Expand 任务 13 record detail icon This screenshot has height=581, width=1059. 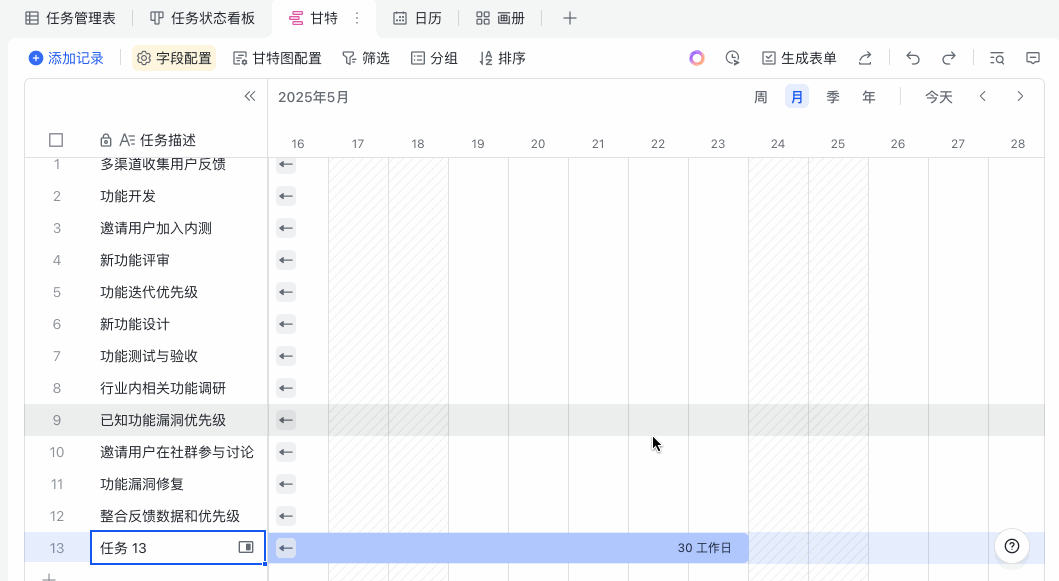[246, 547]
